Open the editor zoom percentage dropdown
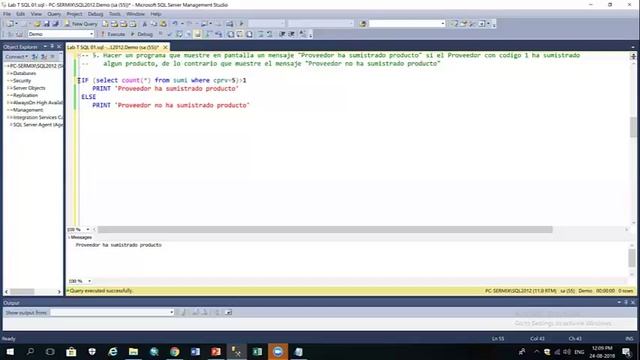Screen dimensions: 640x360 pyautogui.click(x=88, y=229)
